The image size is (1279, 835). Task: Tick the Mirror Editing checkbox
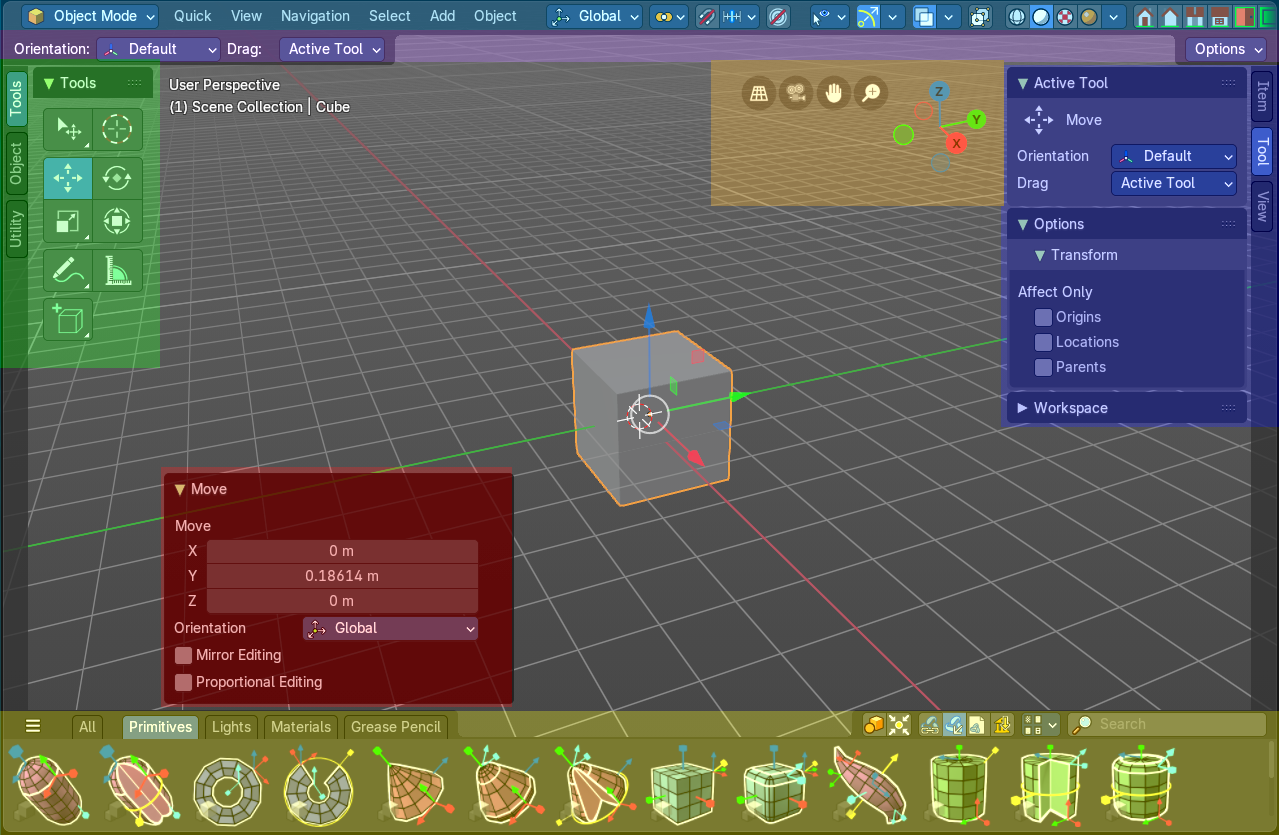(184, 655)
